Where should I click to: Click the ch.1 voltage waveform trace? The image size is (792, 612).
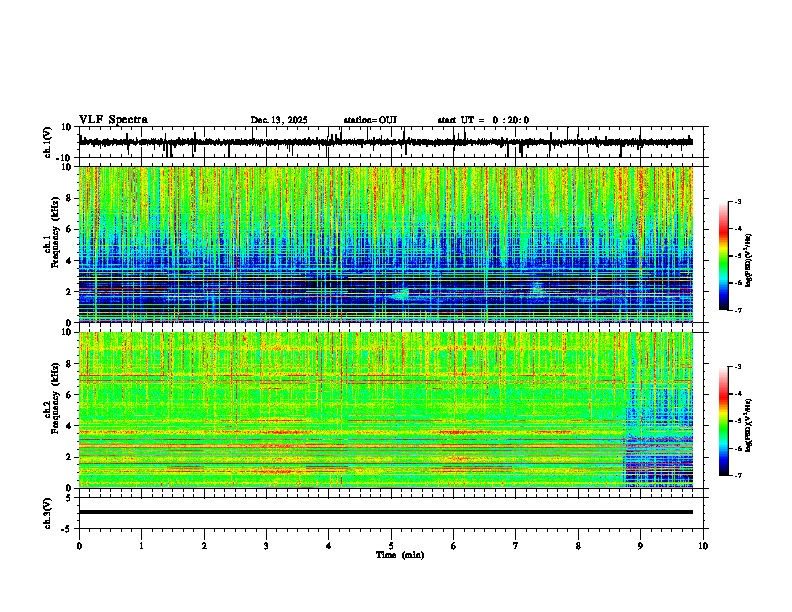point(386,142)
